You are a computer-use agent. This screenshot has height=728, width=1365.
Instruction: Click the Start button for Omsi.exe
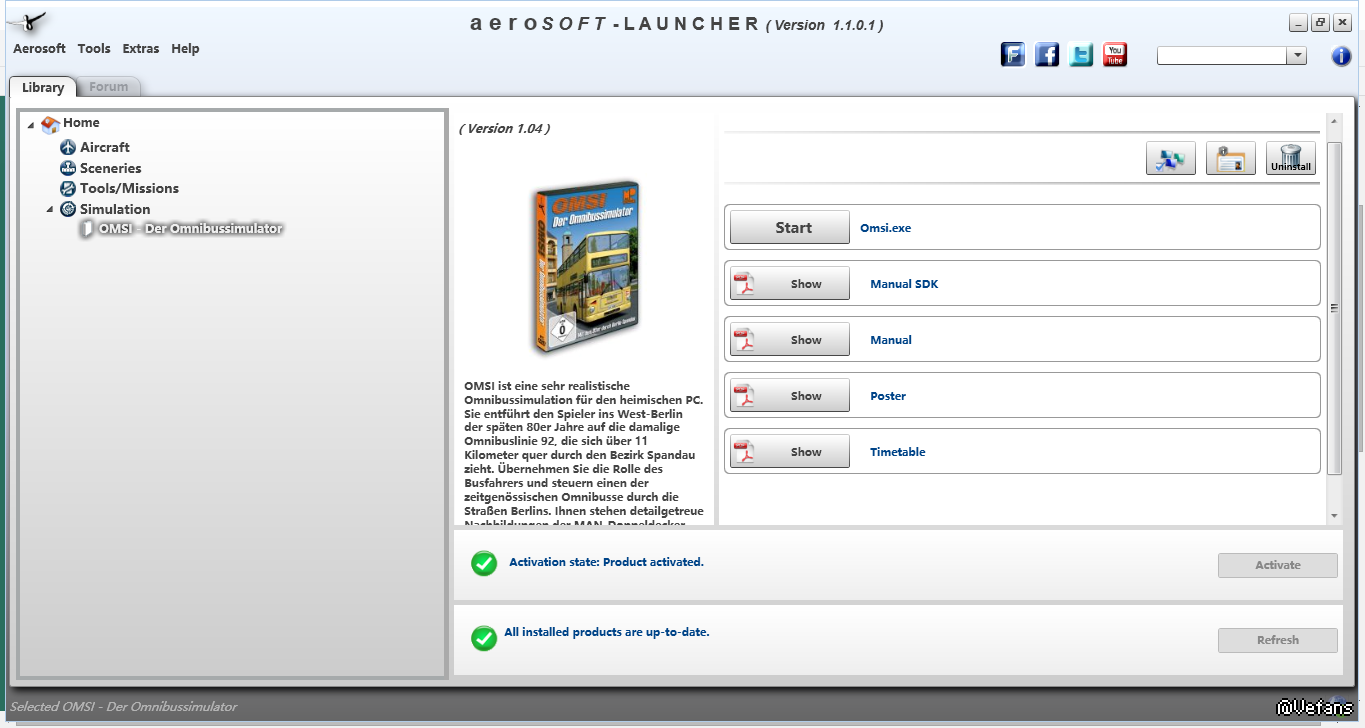790,227
